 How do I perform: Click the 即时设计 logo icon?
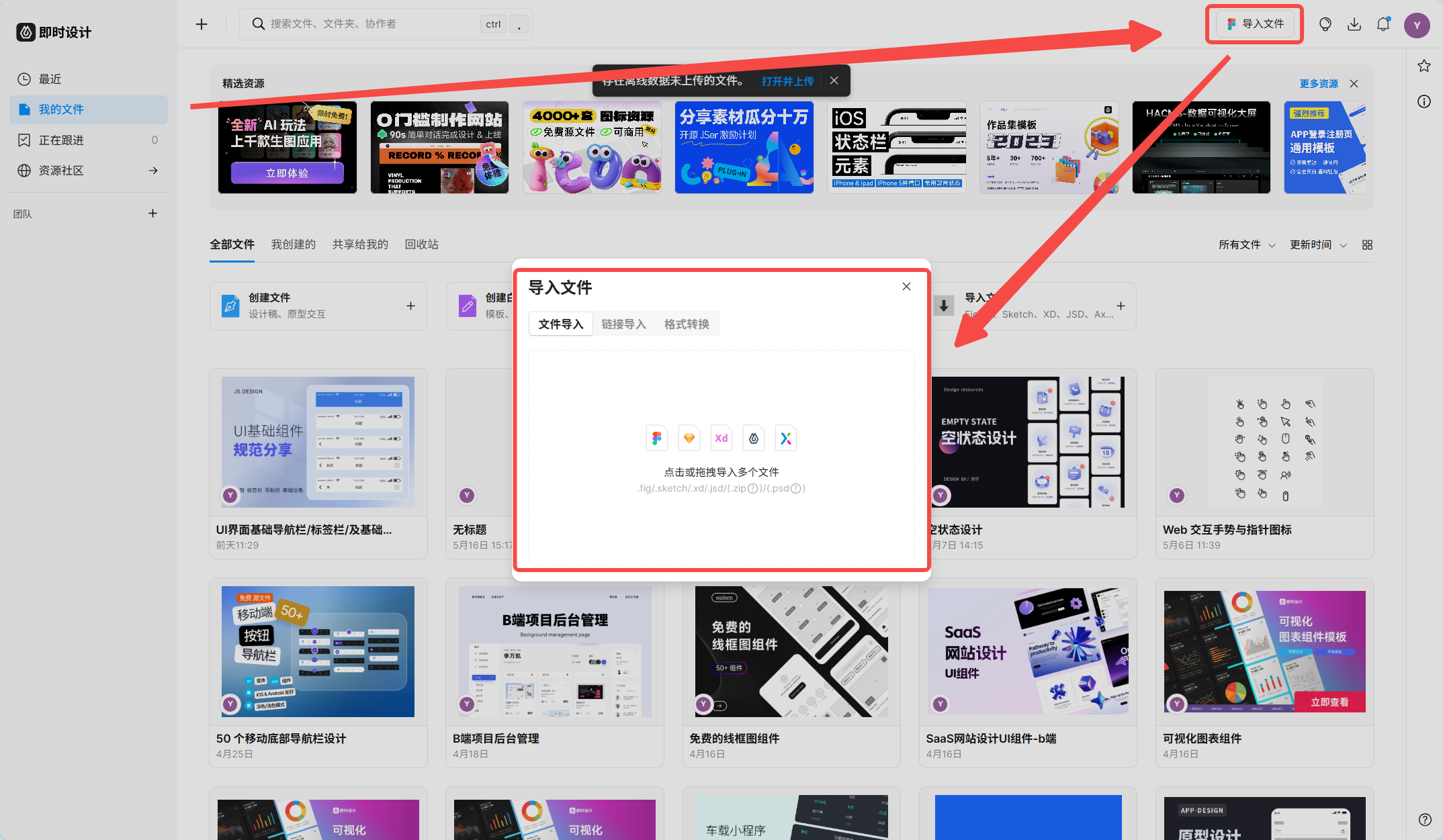26,32
